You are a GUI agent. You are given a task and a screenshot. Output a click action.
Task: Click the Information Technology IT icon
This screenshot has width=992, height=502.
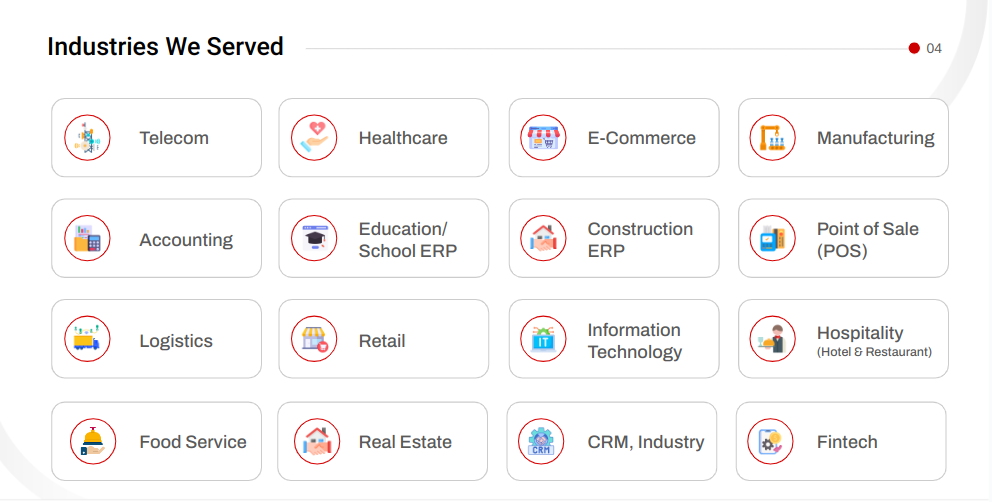click(x=543, y=340)
